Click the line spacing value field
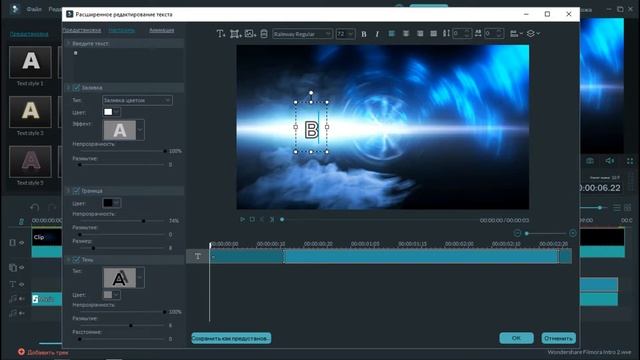Screen dimensions: 640x360 462,33
